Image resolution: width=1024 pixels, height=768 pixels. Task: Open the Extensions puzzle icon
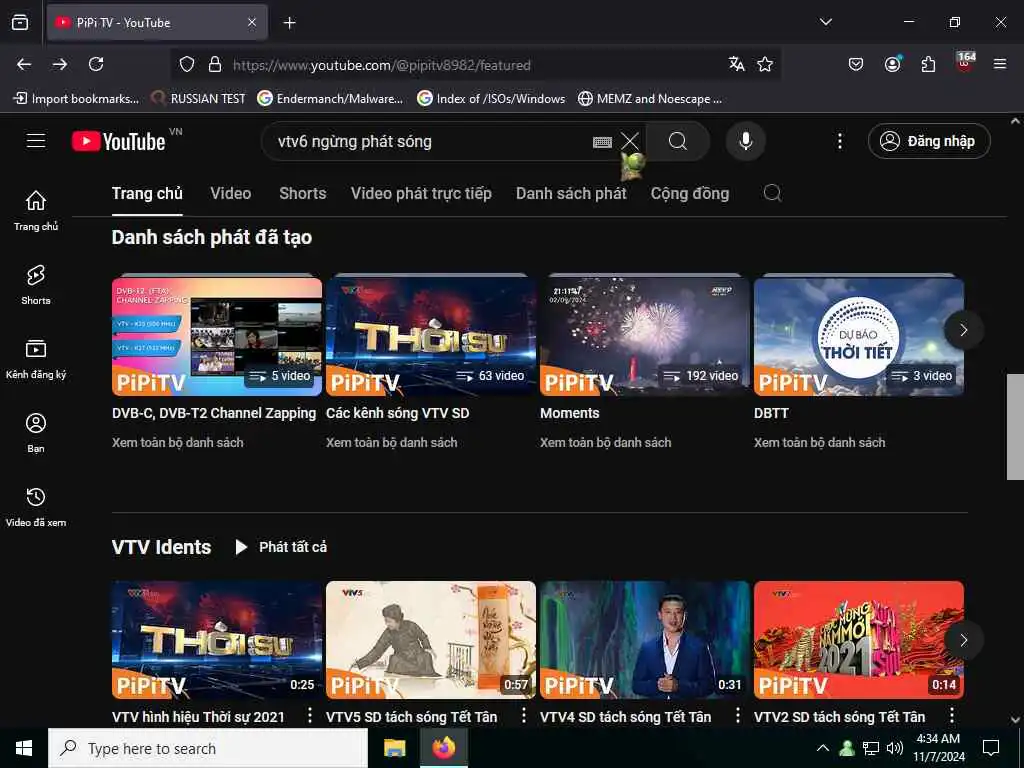point(929,64)
